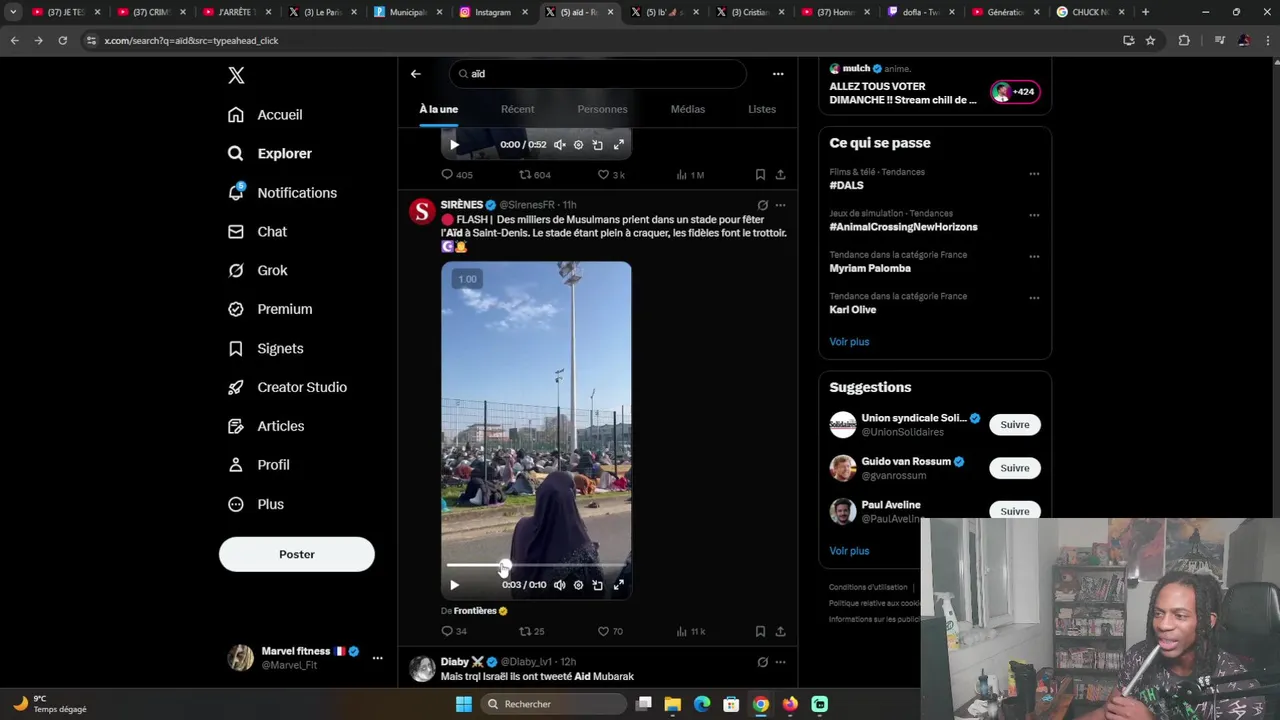Click the Plus more-options icon in sidebar
The height and width of the screenshot is (720, 1280).
pos(236,504)
